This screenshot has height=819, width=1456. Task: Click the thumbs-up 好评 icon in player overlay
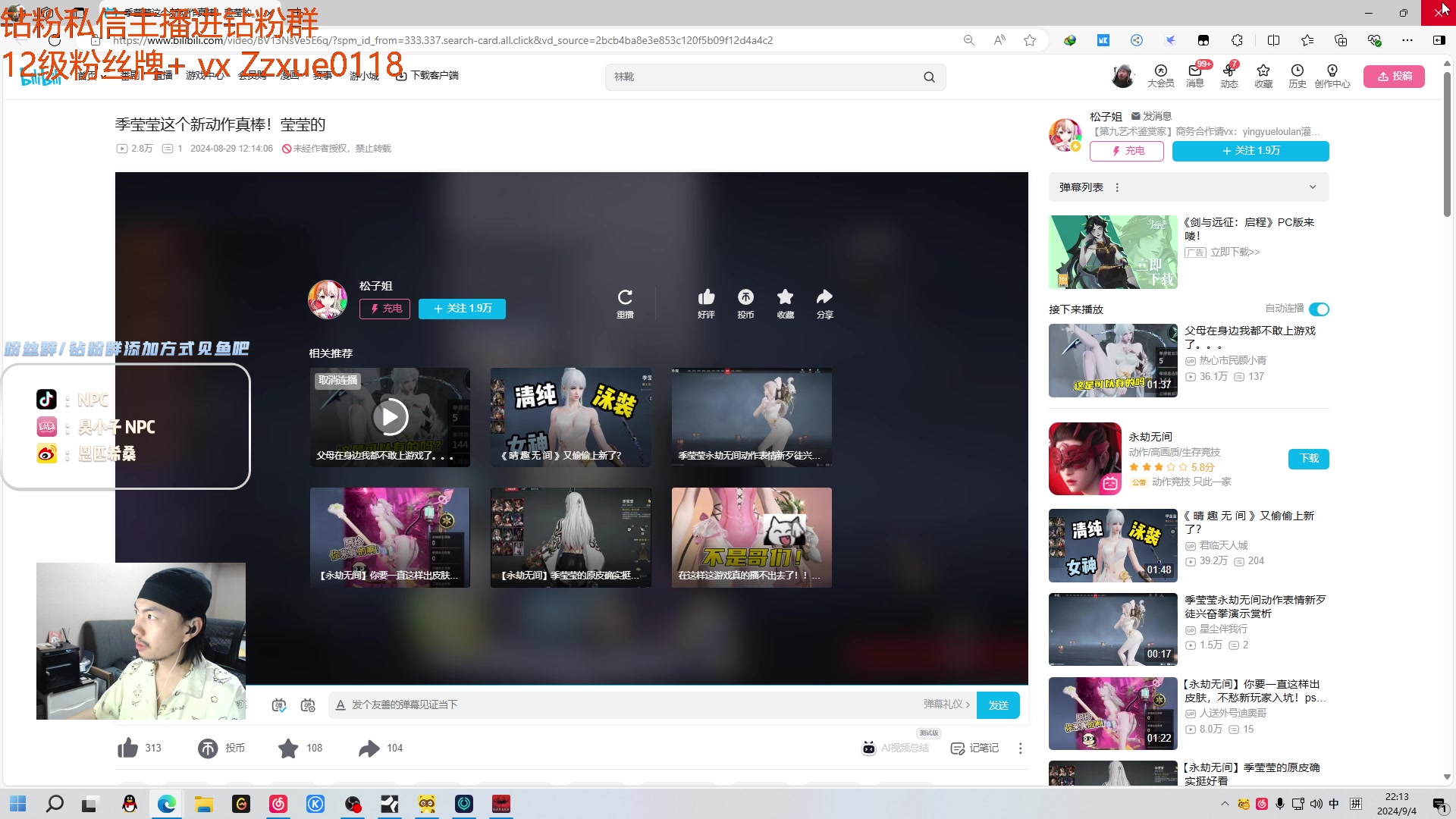point(706,297)
